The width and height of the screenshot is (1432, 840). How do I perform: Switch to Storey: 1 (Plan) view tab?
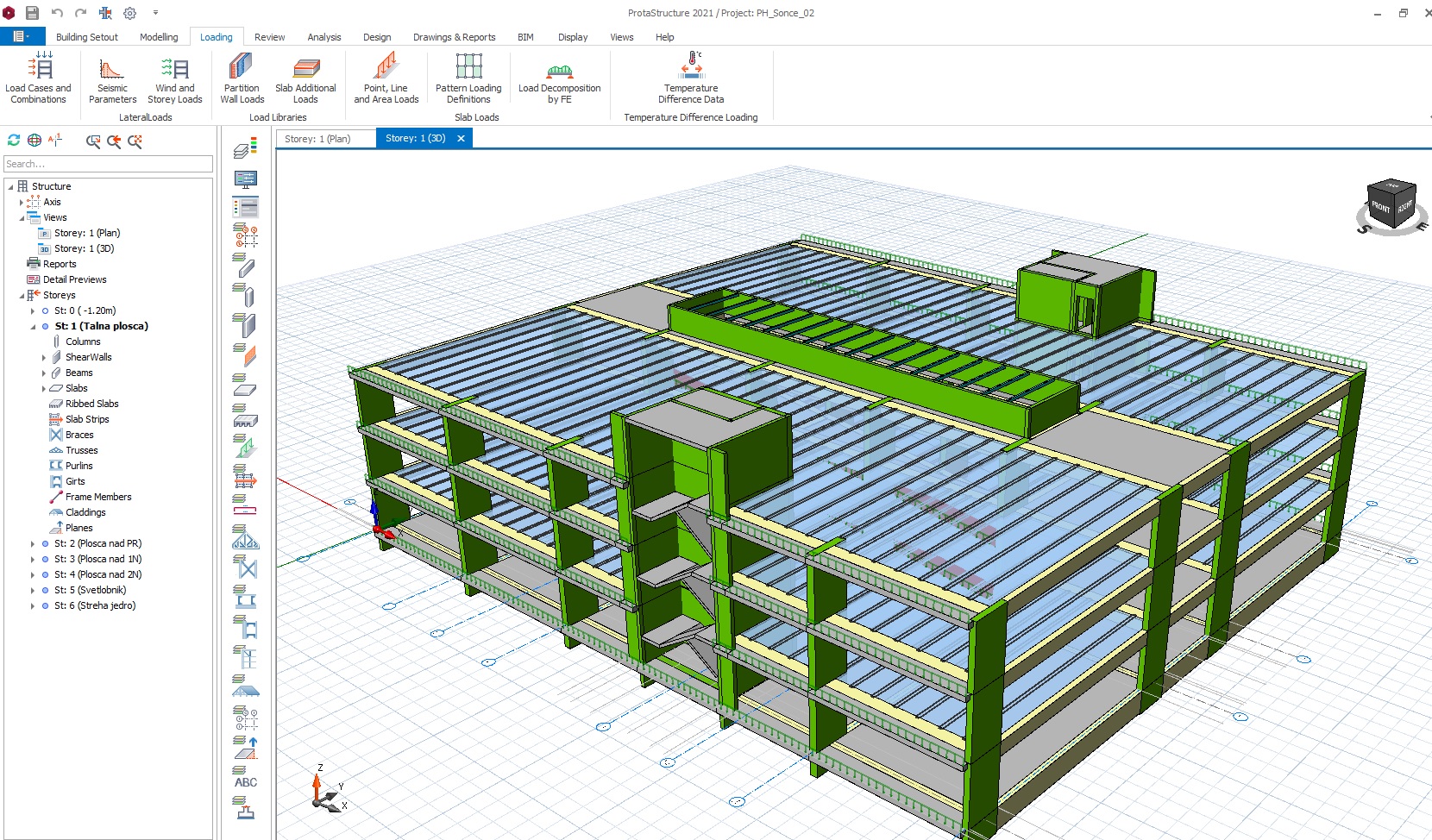click(318, 139)
